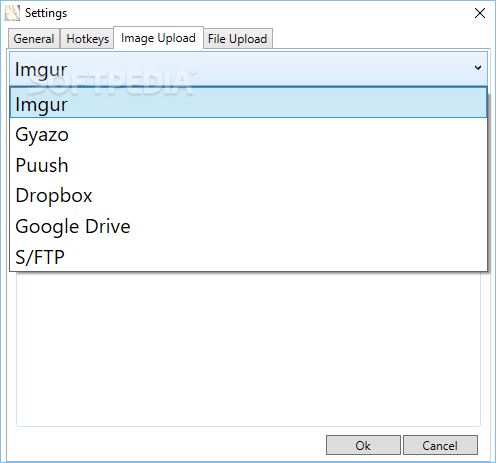This screenshot has height=463, width=496.
Task: Choose Imgur from the dropdown list
Action: [249, 103]
